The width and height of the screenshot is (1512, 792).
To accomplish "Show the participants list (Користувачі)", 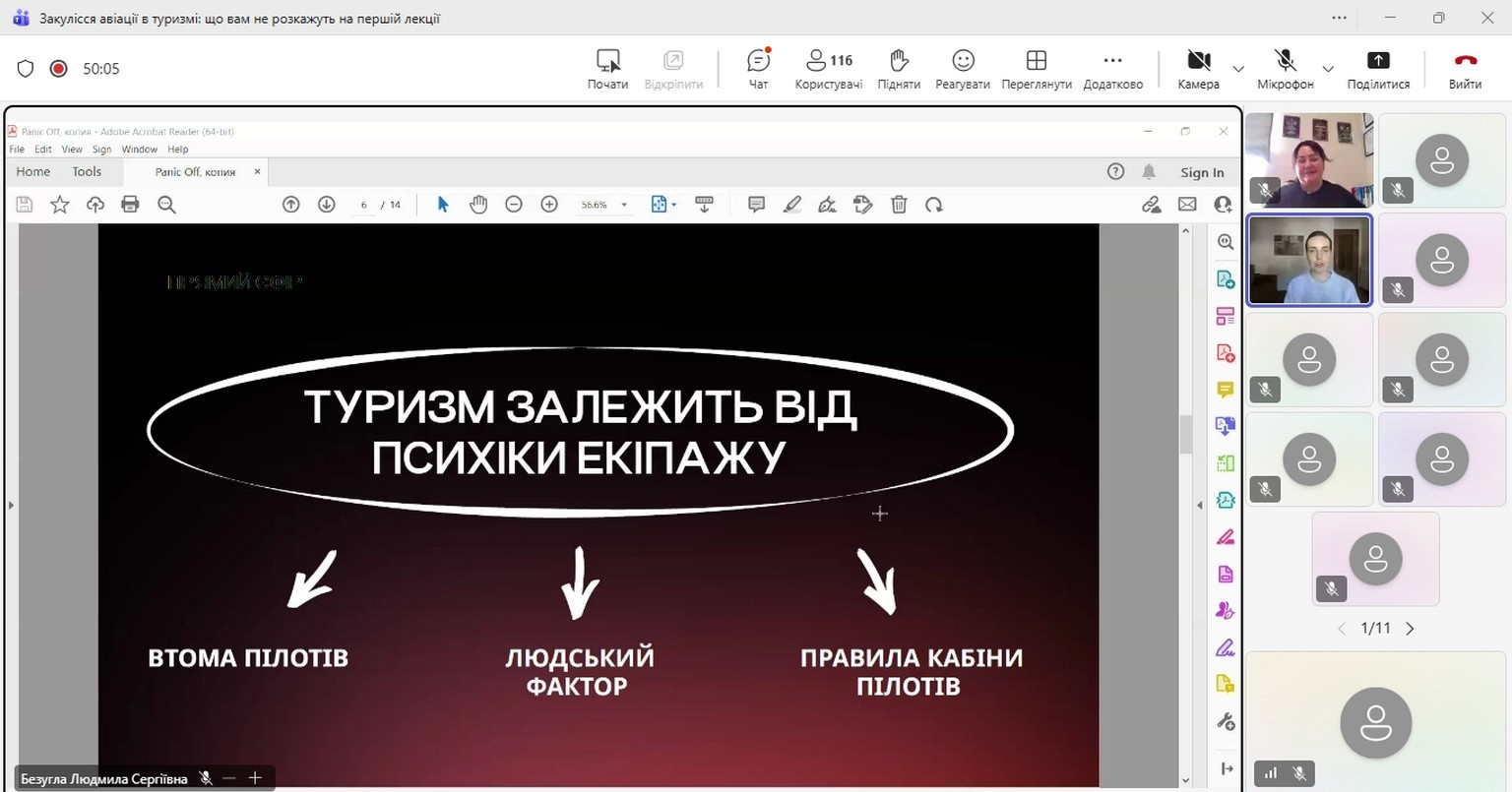I will pyautogui.click(x=828, y=68).
